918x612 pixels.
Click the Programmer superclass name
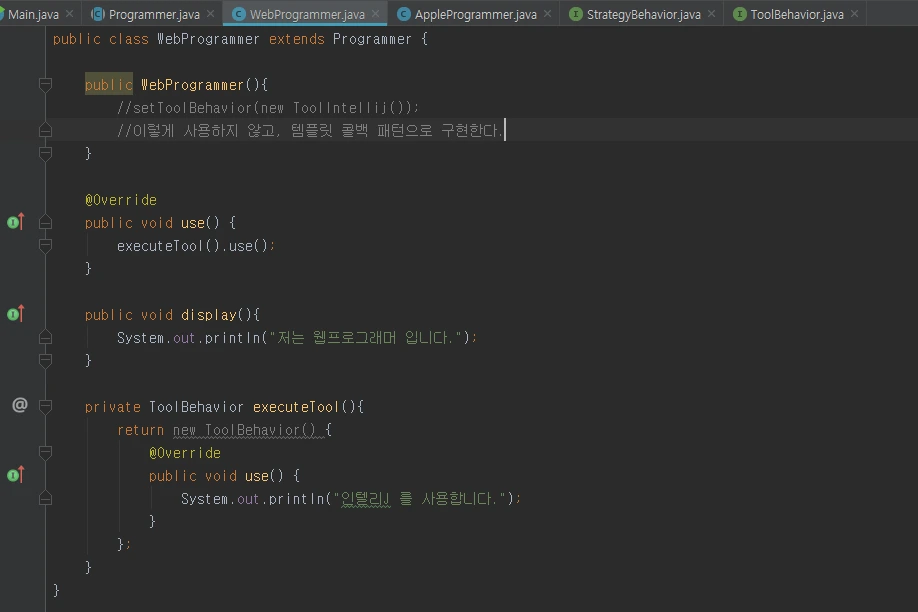(372, 39)
